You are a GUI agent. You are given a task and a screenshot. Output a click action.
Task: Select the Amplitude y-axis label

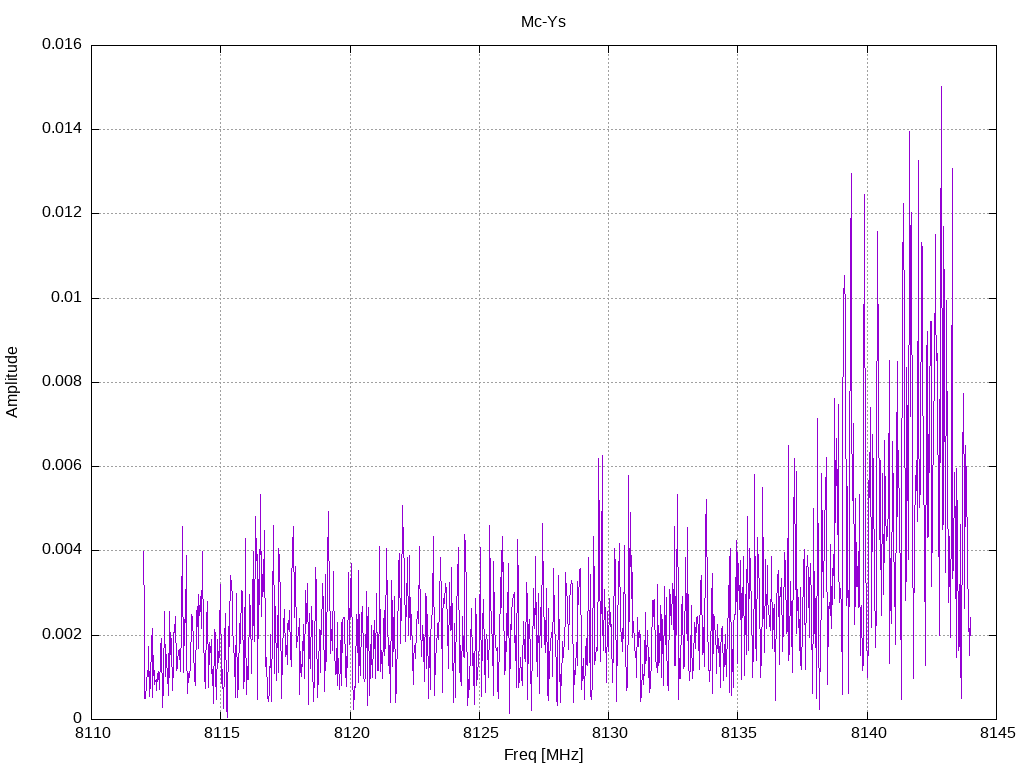pyautogui.click(x=12, y=381)
